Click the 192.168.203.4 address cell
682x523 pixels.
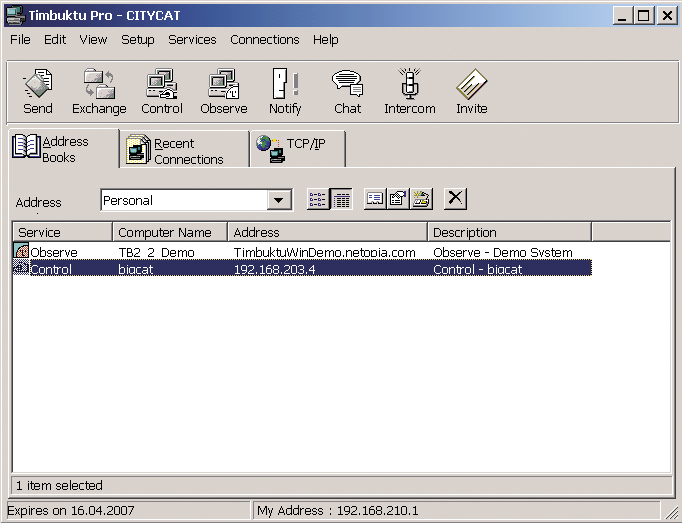274,269
